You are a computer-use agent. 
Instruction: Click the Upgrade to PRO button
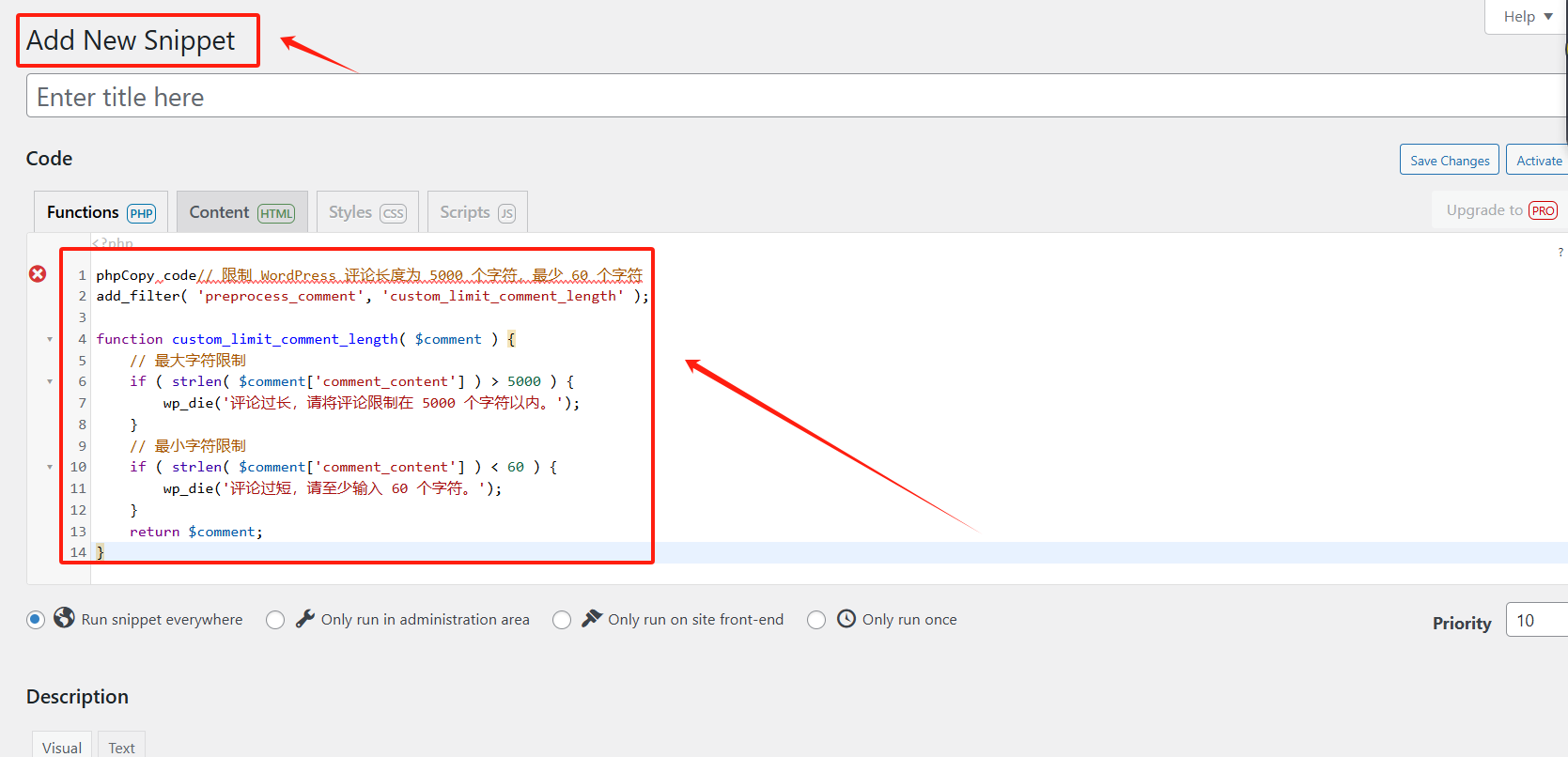click(x=1500, y=210)
